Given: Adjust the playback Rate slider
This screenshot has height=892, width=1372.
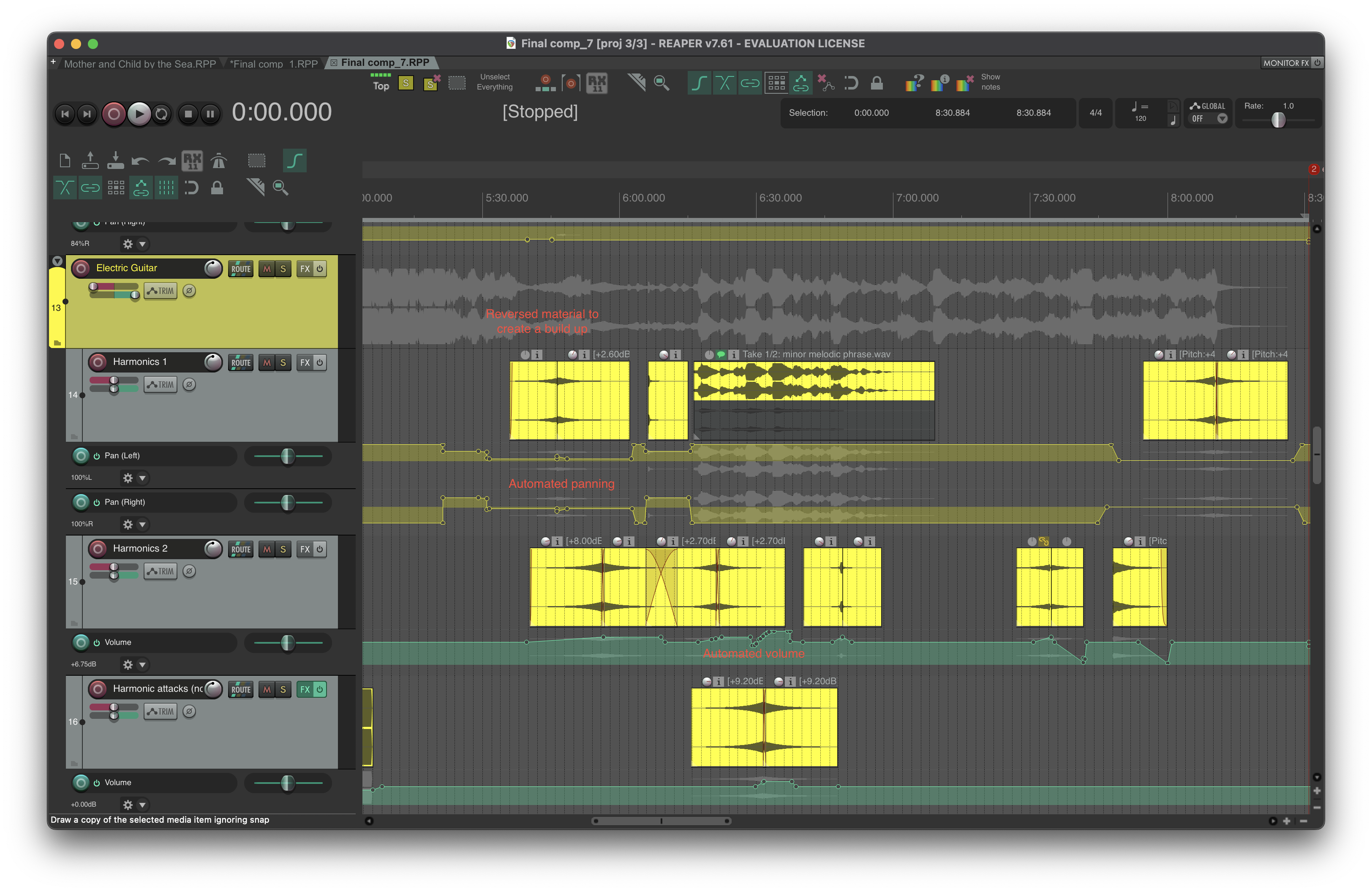Looking at the screenshot, I should [x=1278, y=119].
